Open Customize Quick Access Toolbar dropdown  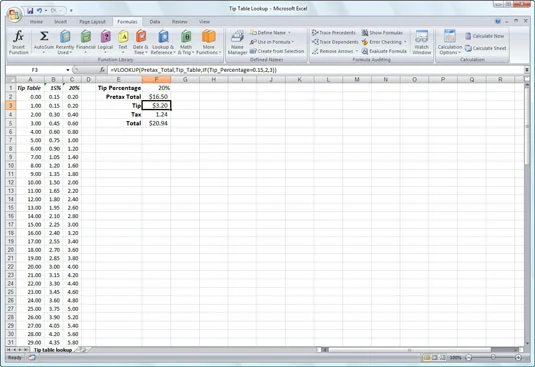tap(71, 11)
